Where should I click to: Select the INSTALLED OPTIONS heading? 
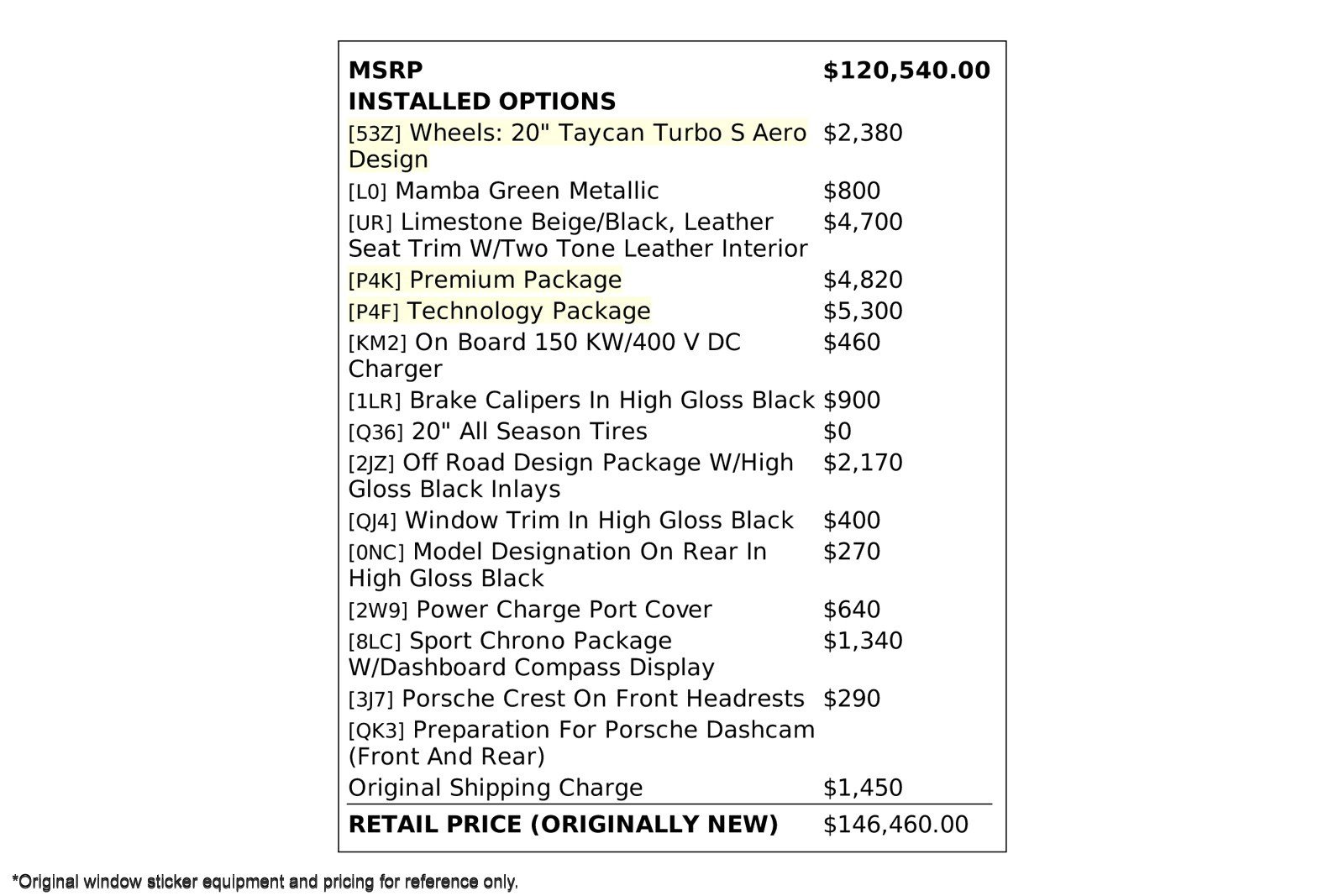coord(482,102)
